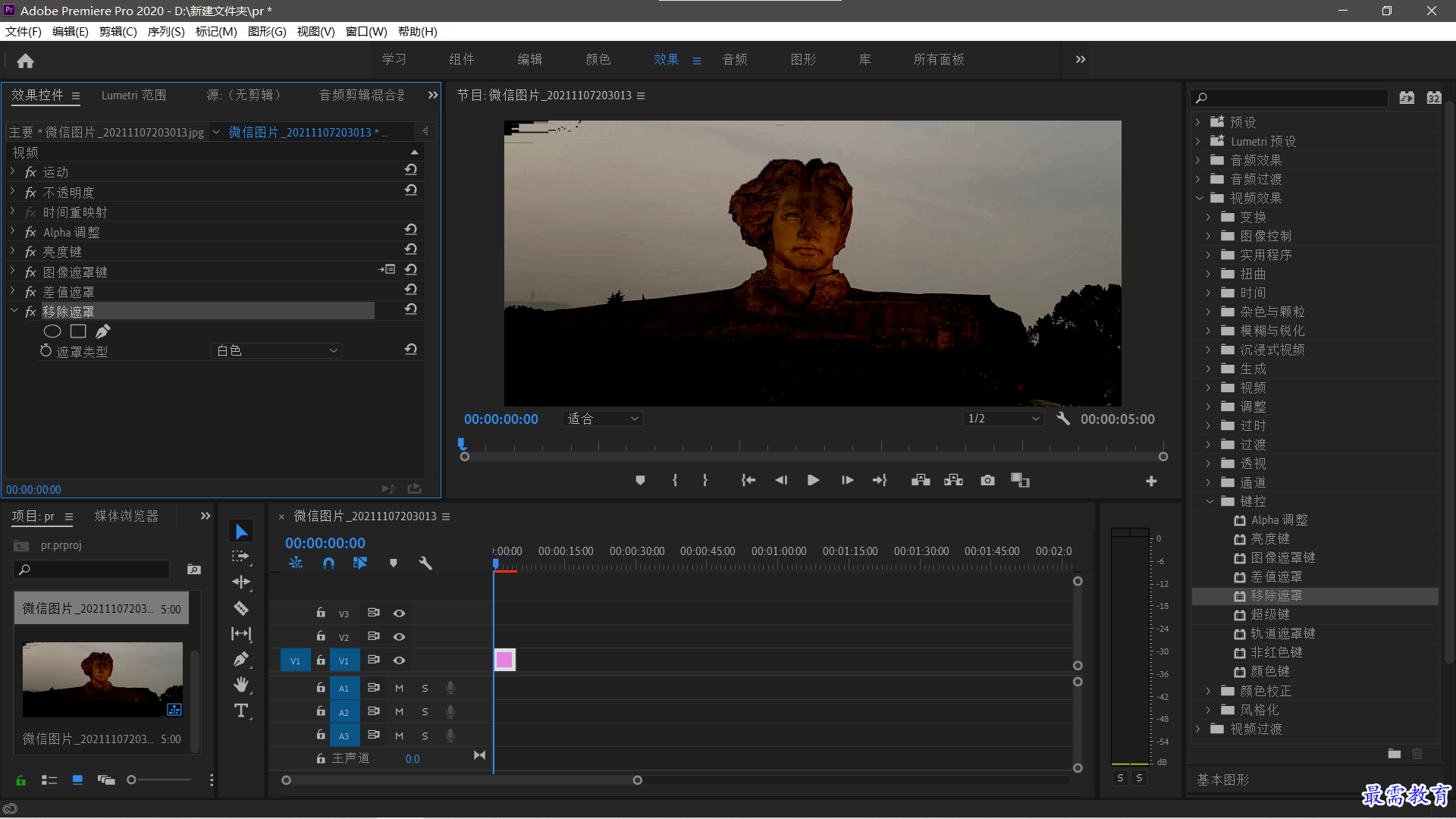The image size is (1456, 819).
Task: Reset the 运动 effect
Action: coord(410,170)
